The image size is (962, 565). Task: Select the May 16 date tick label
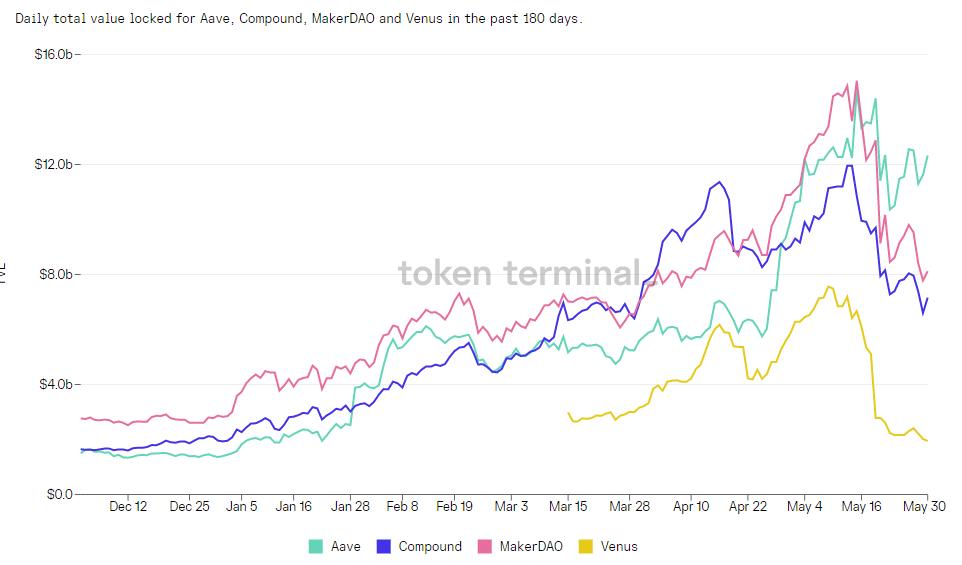(860, 507)
